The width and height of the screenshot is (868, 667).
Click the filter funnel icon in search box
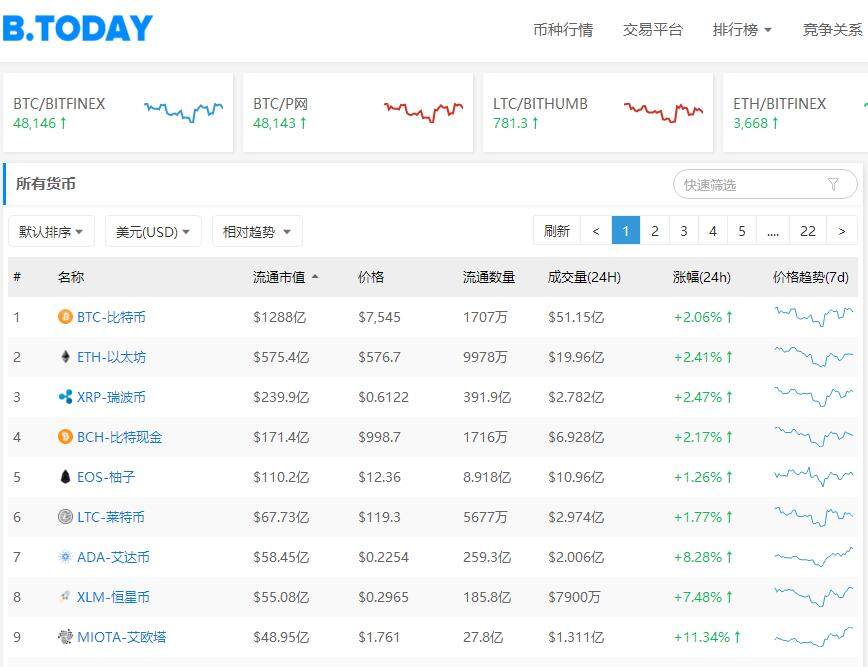pyautogui.click(x=833, y=184)
